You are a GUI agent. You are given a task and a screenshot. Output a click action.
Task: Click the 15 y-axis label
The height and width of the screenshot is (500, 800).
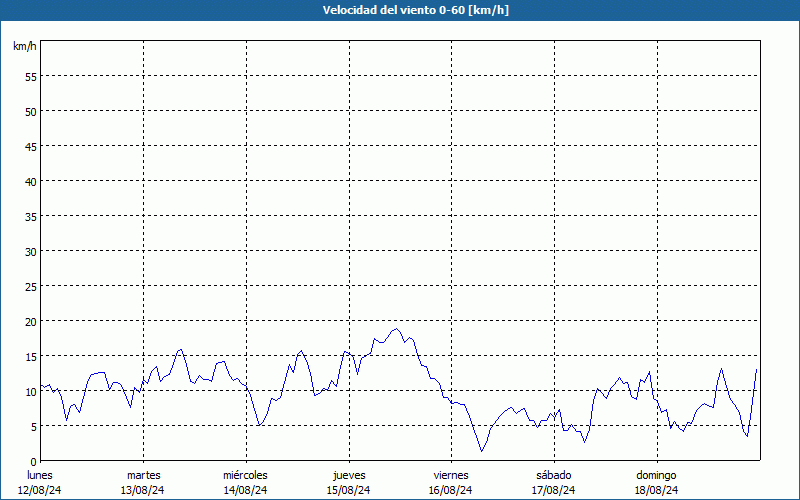point(31,356)
